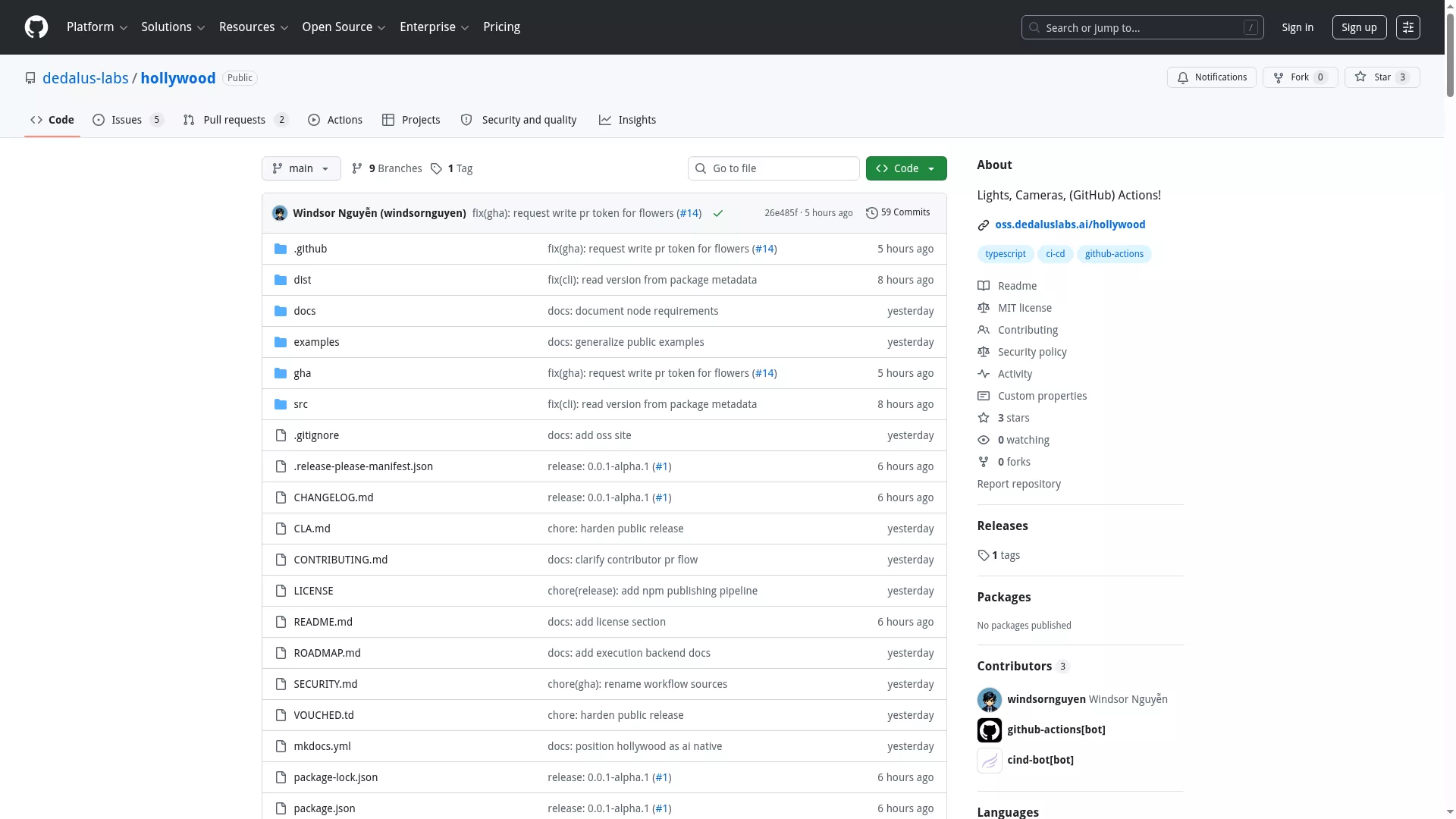The width and height of the screenshot is (1456, 819).
Task: Click the CHANGELOG.md file icon
Action: pyautogui.click(x=281, y=497)
